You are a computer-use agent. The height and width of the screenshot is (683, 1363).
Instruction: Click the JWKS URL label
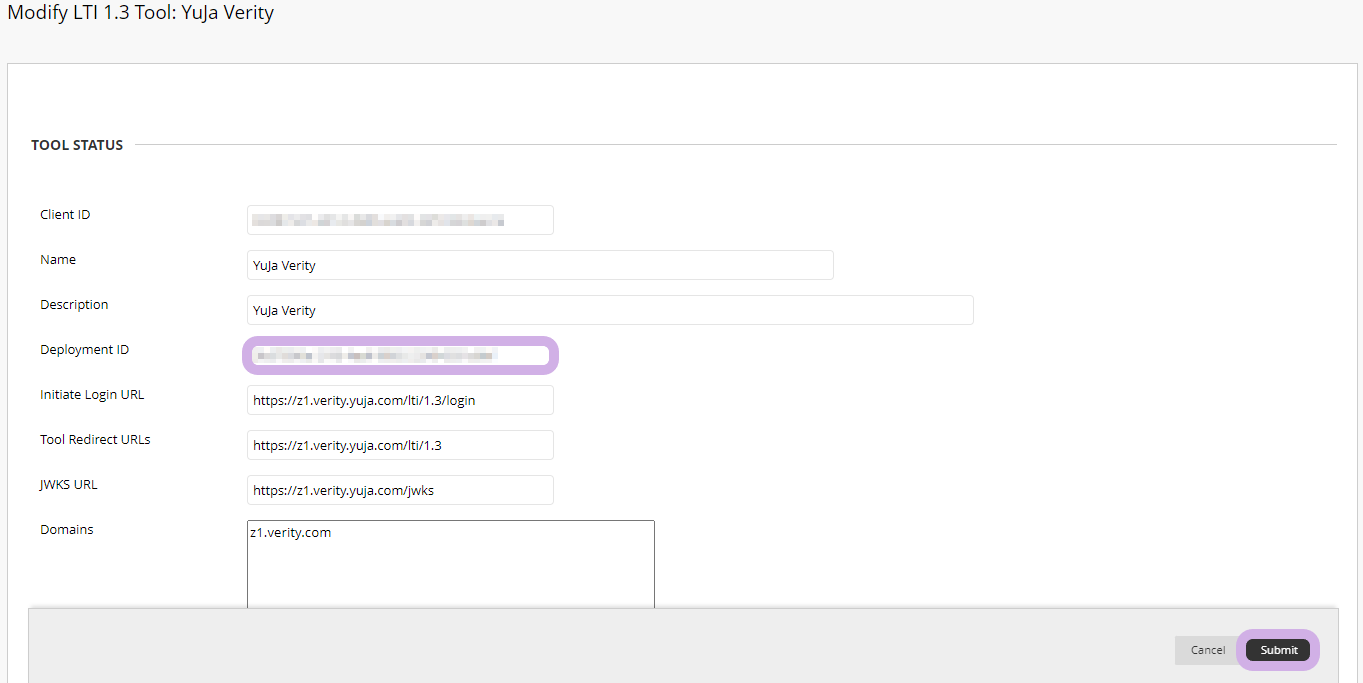click(x=69, y=485)
